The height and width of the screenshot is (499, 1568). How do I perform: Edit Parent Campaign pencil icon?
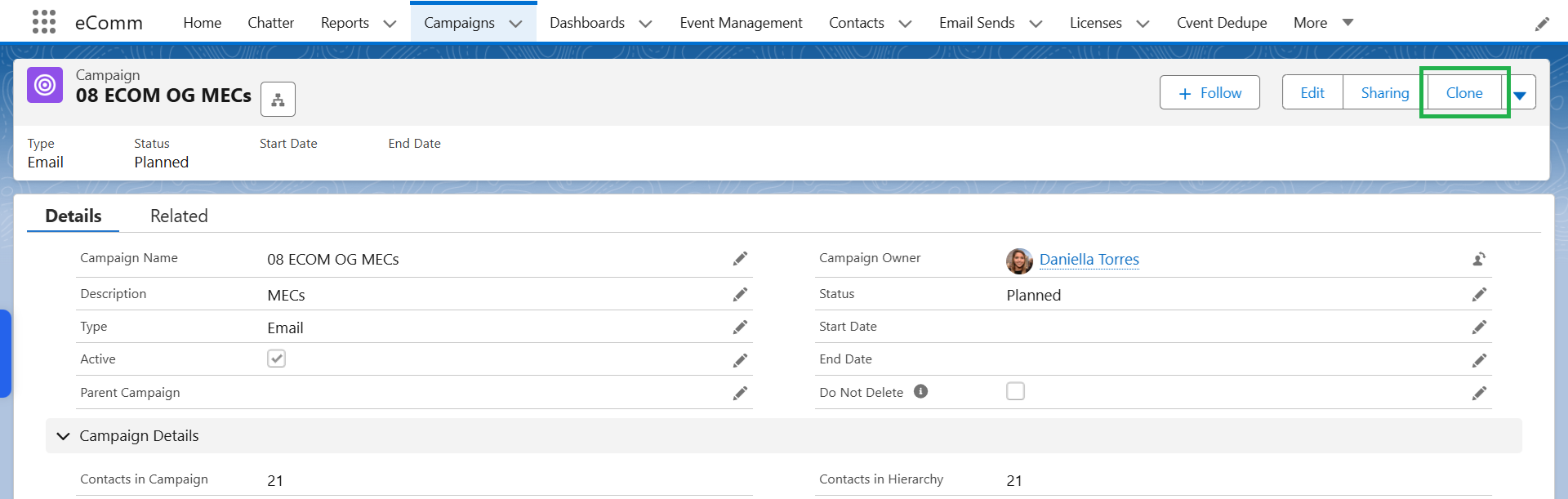740,394
